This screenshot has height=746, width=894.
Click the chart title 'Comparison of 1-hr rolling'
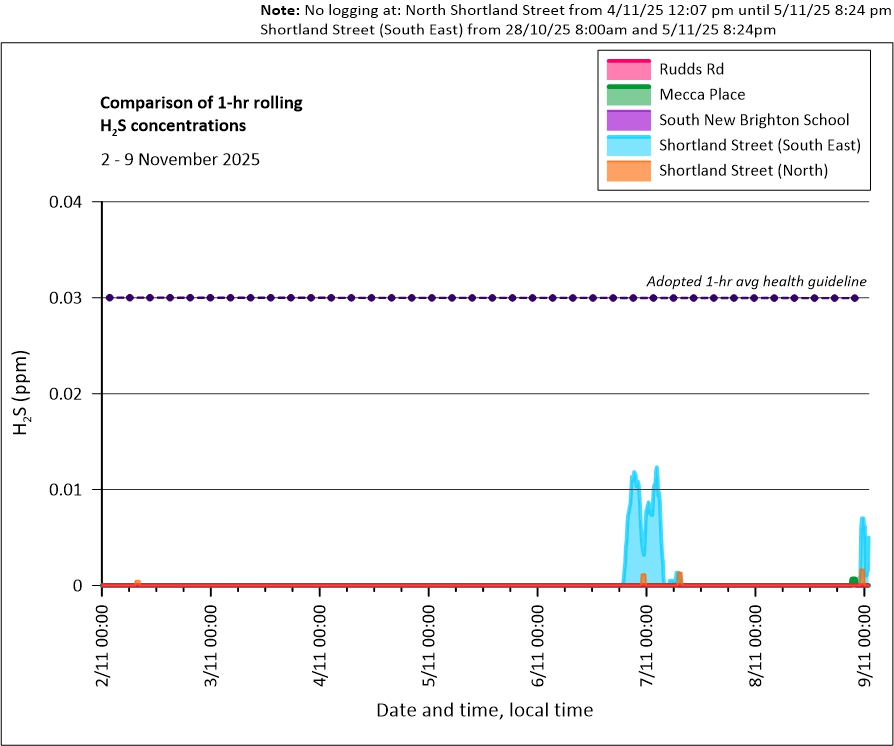[x=201, y=103]
